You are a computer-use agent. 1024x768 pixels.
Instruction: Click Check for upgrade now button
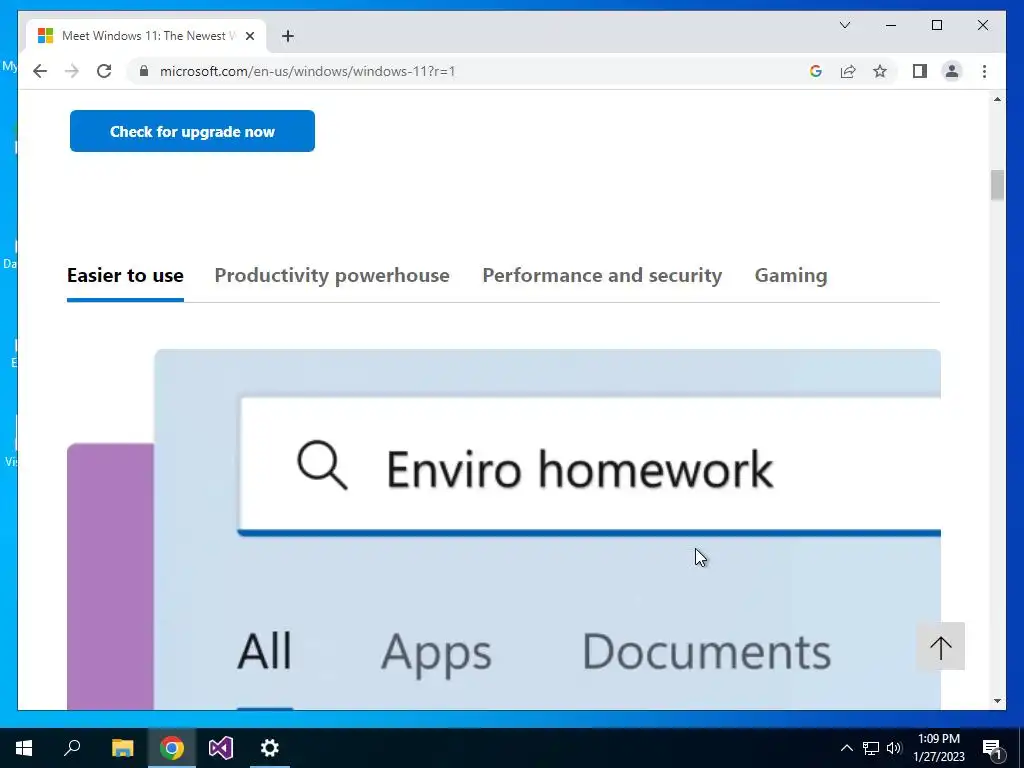click(192, 131)
